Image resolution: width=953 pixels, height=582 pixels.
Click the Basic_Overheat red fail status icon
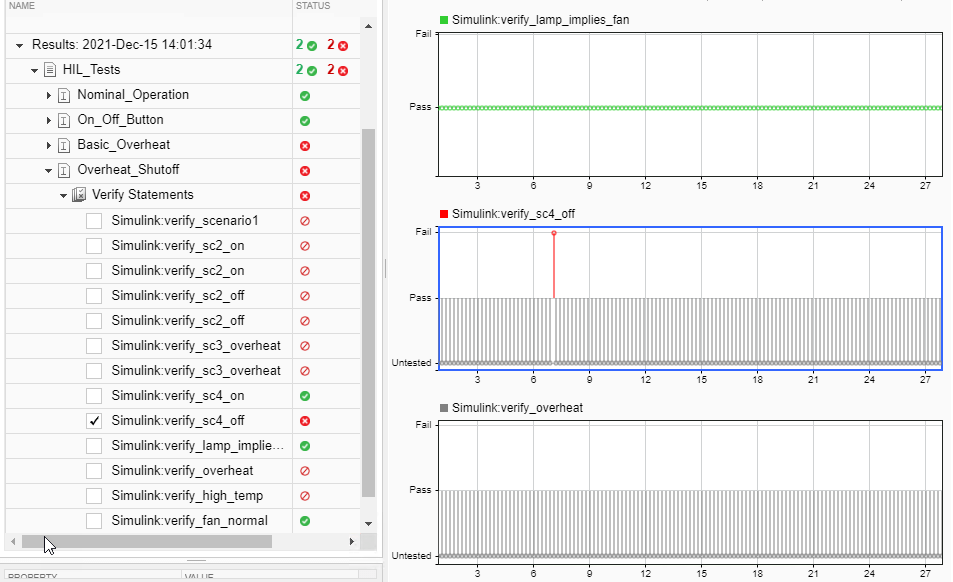pyautogui.click(x=305, y=146)
